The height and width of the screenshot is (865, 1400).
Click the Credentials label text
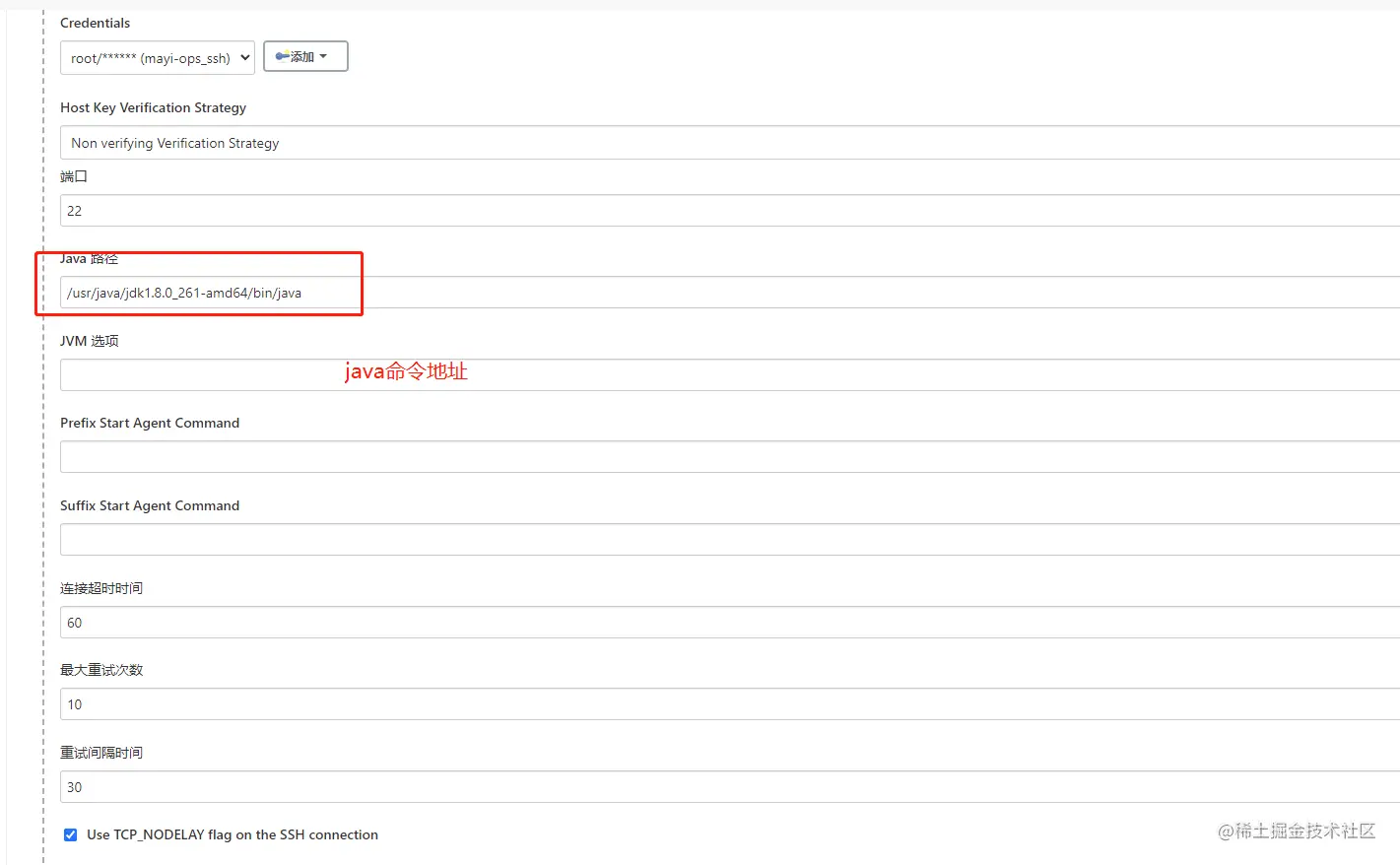tap(95, 23)
